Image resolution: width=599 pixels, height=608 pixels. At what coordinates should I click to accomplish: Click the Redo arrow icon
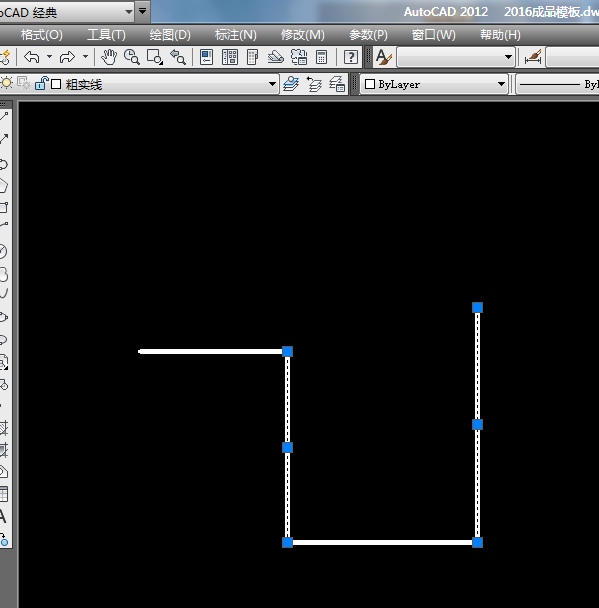[67, 57]
